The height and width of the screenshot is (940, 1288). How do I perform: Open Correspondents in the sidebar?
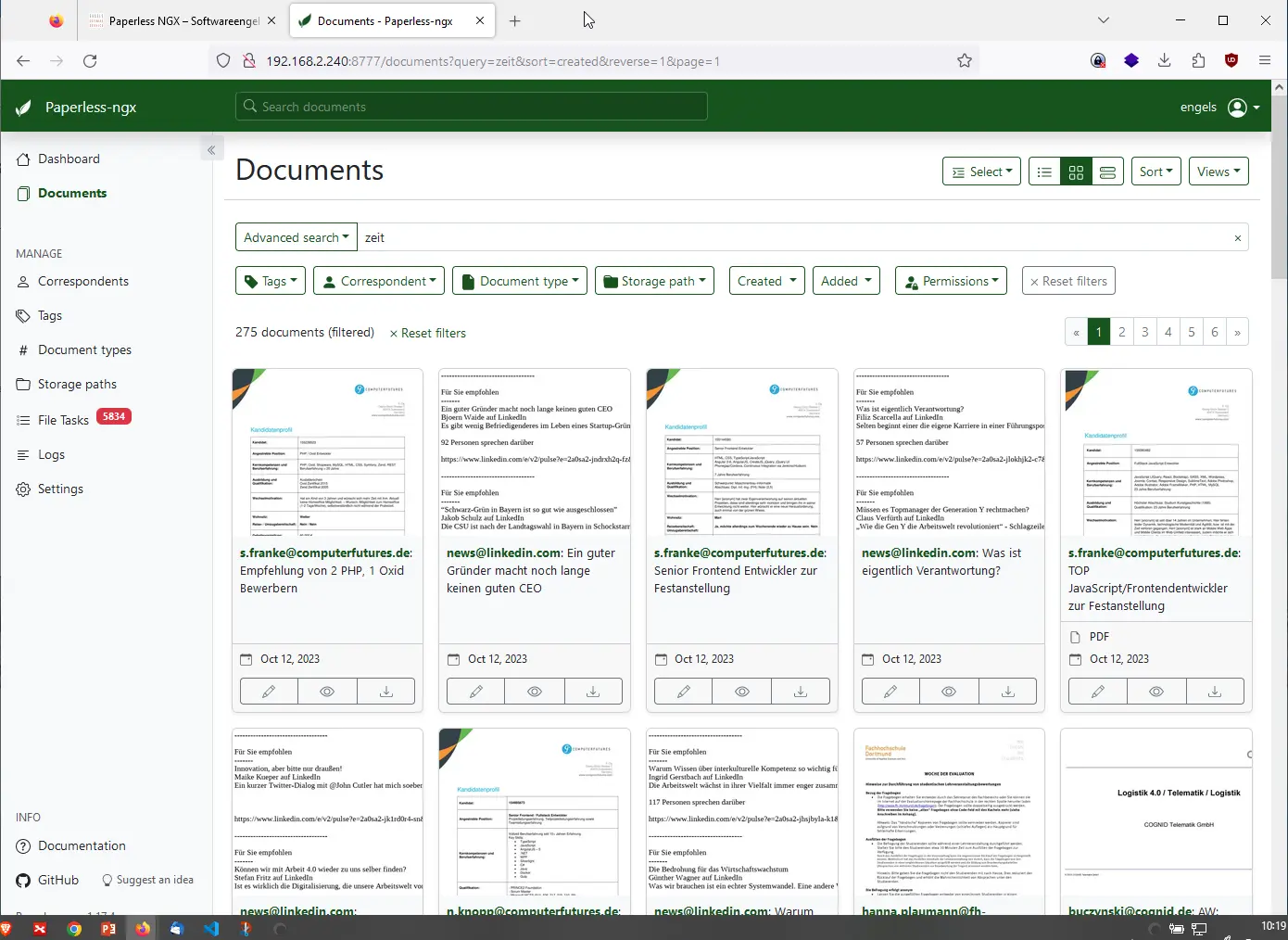pyautogui.click(x=83, y=282)
